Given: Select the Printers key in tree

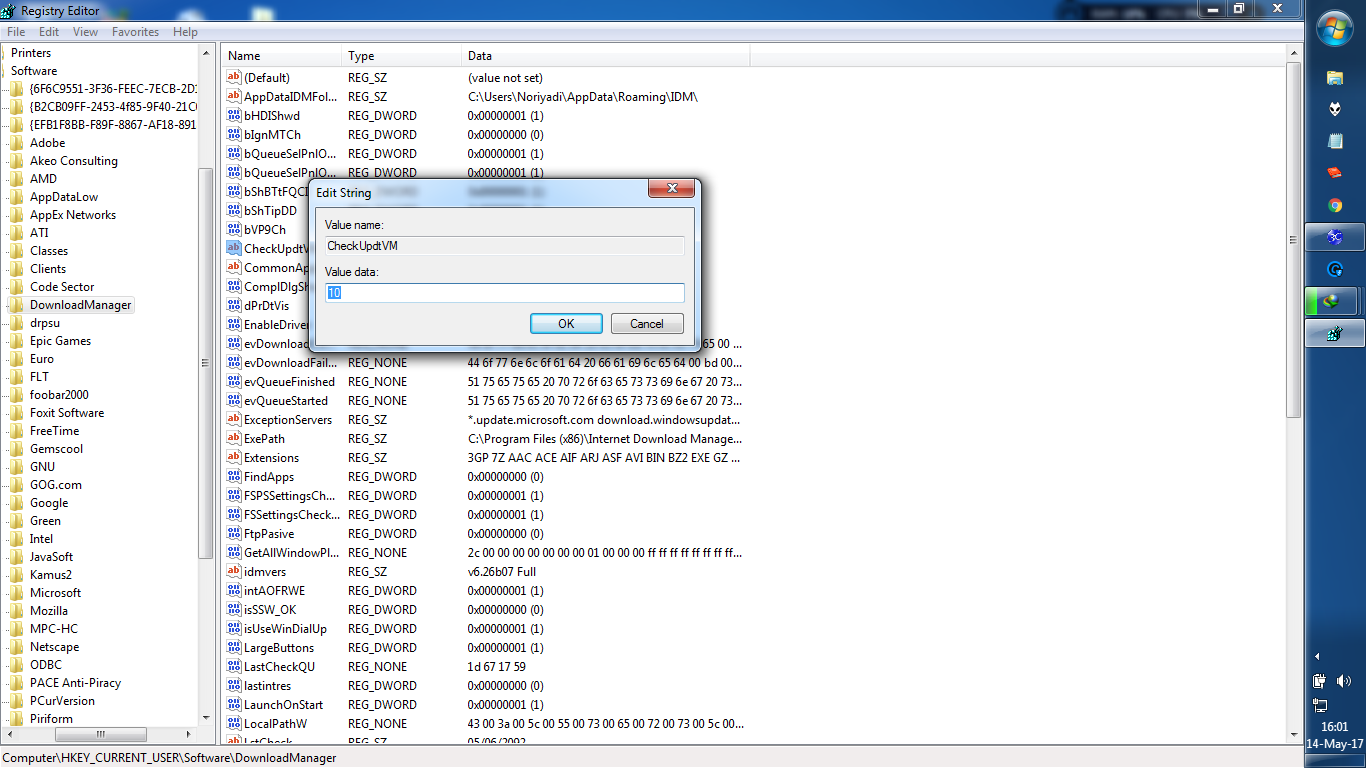Looking at the screenshot, I should 31,53.
